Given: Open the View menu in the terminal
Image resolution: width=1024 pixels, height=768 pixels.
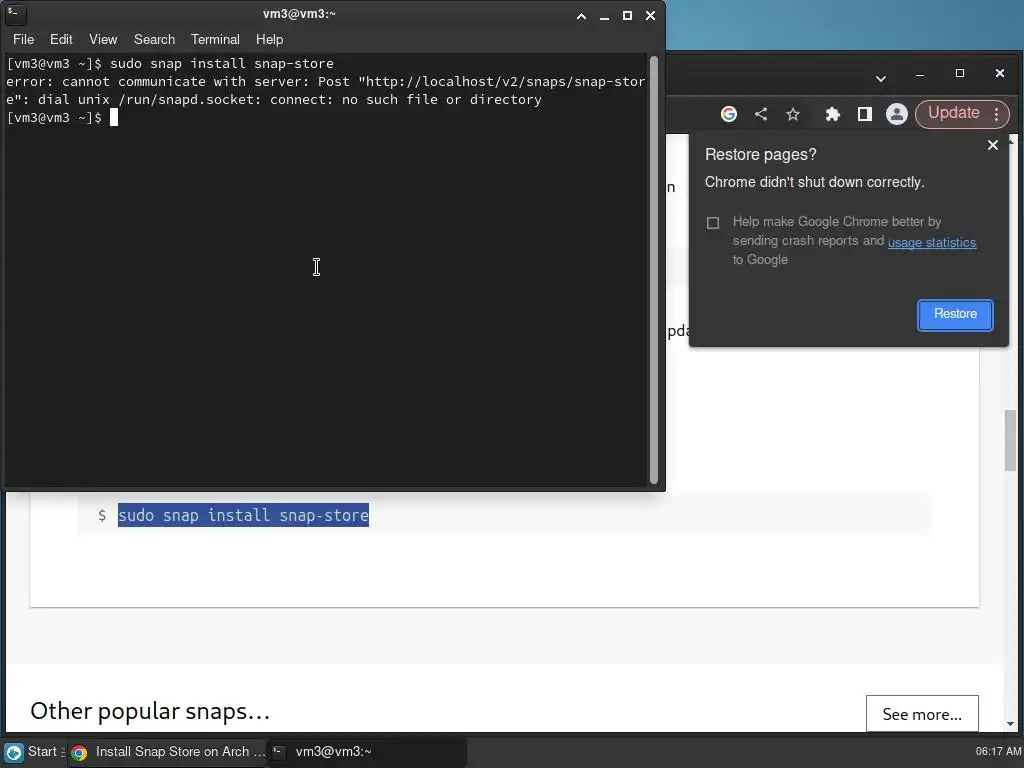Looking at the screenshot, I should (x=103, y=39).
